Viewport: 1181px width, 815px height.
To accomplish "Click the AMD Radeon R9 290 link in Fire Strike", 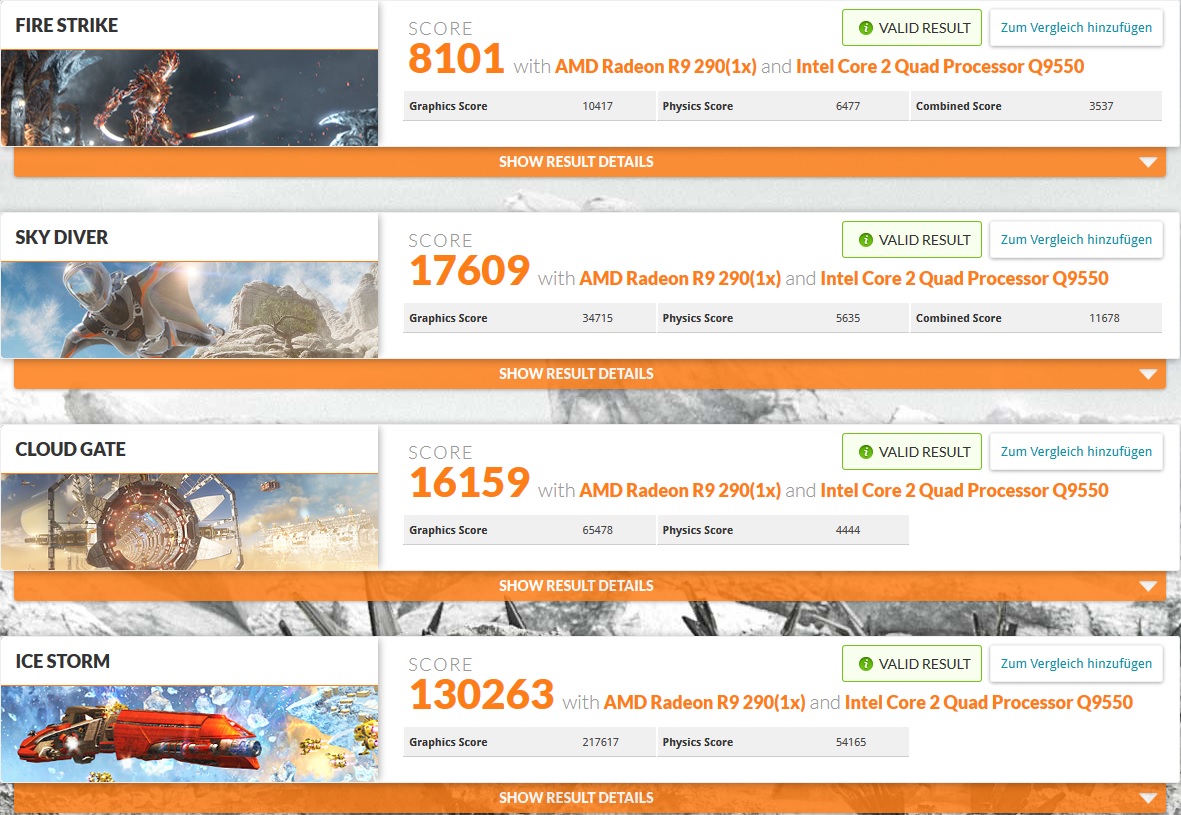I will 655,66.
